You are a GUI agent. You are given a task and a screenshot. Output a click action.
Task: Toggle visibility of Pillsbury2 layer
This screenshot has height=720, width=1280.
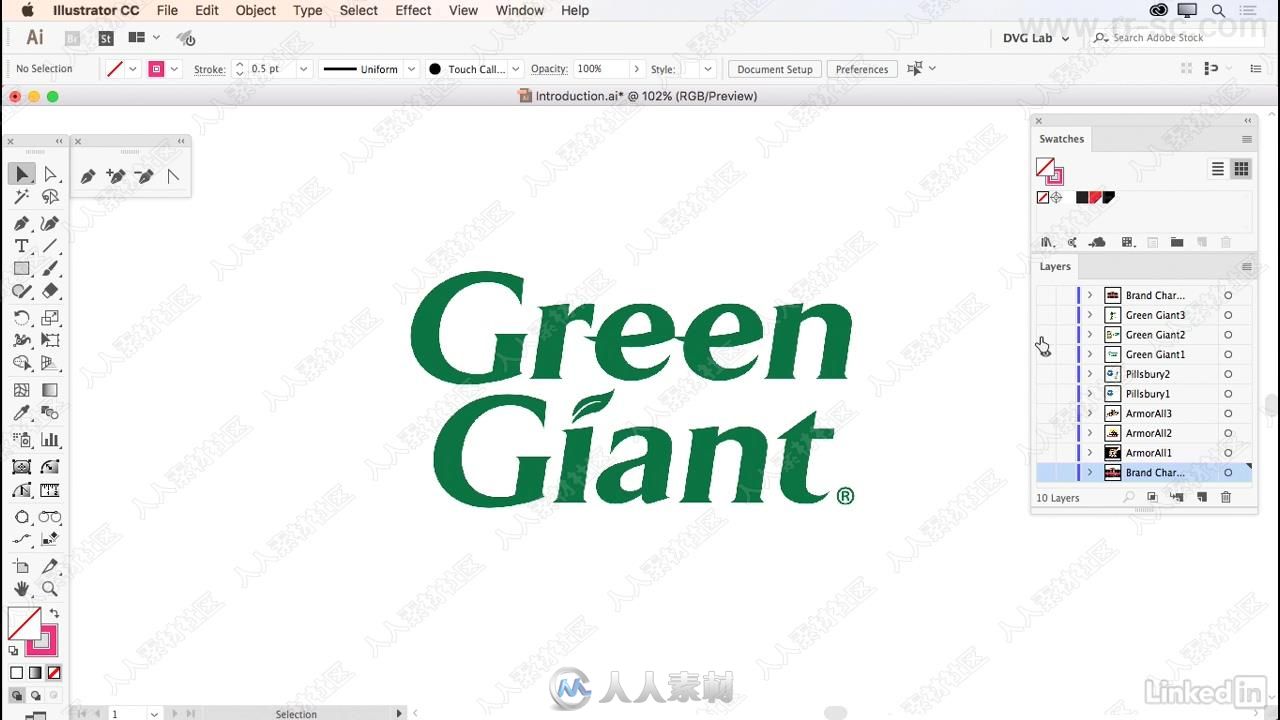click(1044, 374)
